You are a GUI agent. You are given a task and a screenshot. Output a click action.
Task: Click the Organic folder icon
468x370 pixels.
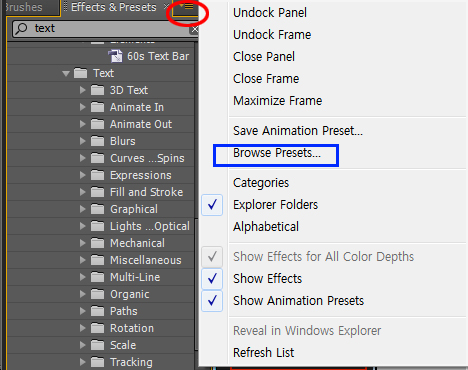click(97, 294)
